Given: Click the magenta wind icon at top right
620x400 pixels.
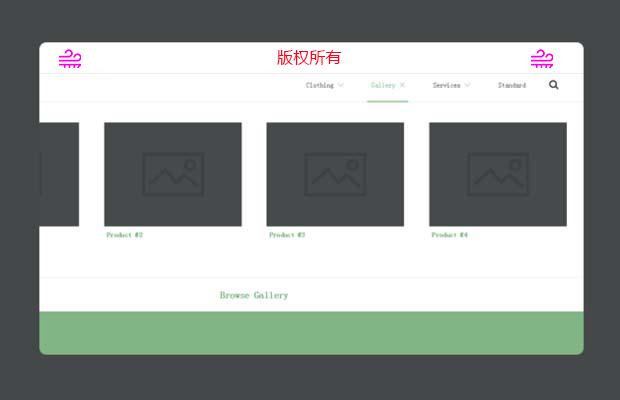Looking at the screenshot, I should (542, 59).
